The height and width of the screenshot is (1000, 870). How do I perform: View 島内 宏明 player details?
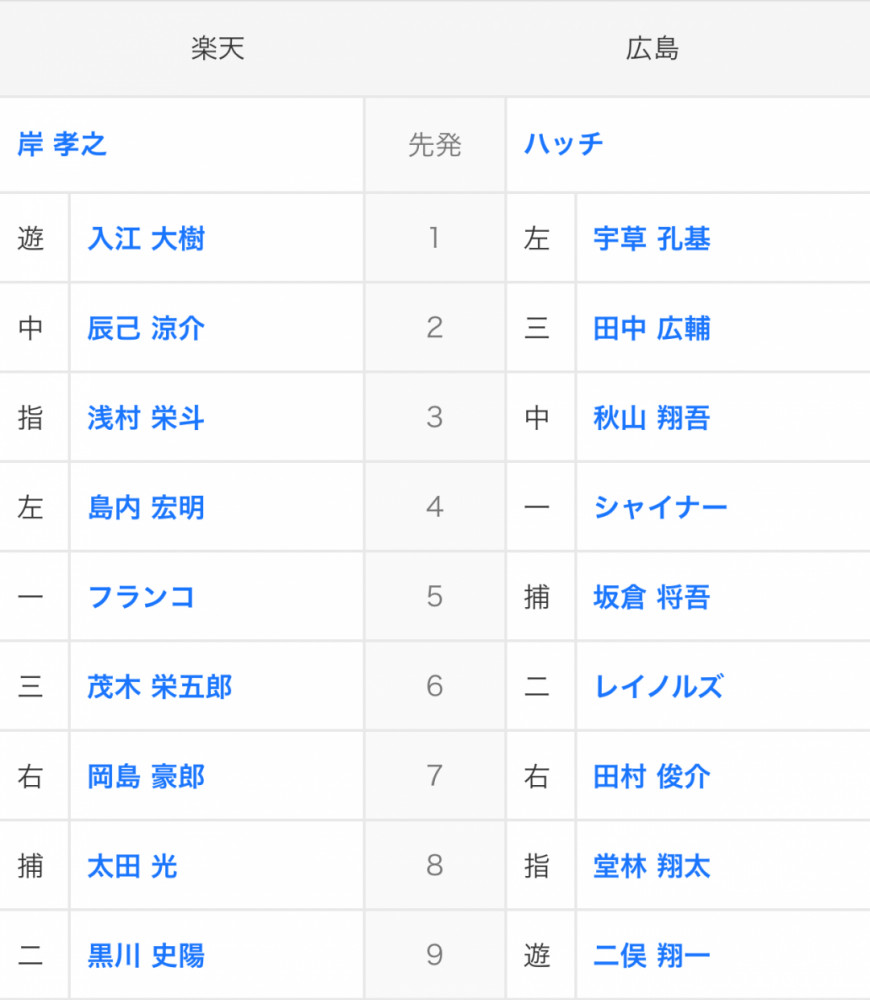tap(146, 508)
